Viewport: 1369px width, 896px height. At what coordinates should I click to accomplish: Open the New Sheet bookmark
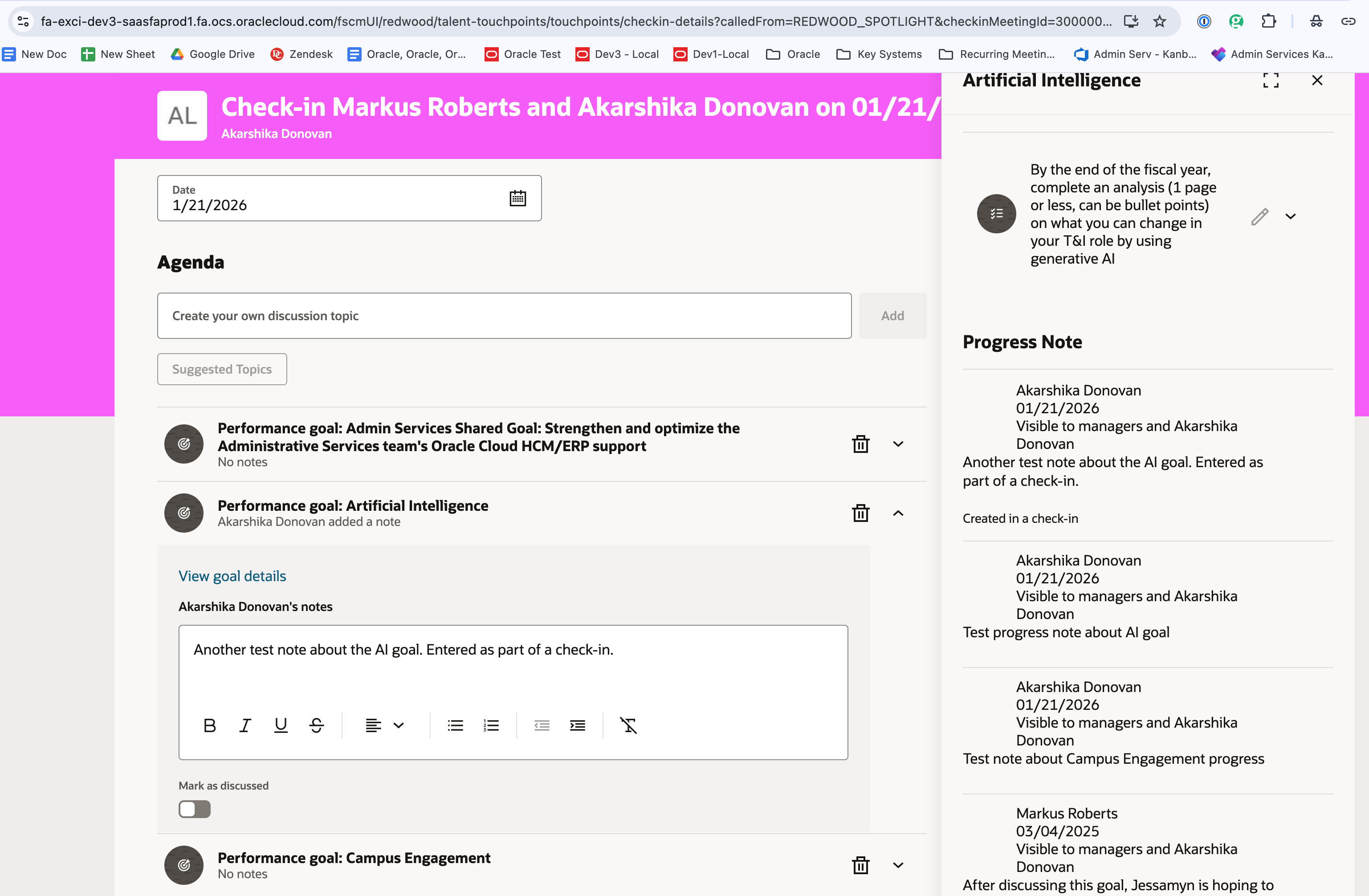click(x=118, y=54)
